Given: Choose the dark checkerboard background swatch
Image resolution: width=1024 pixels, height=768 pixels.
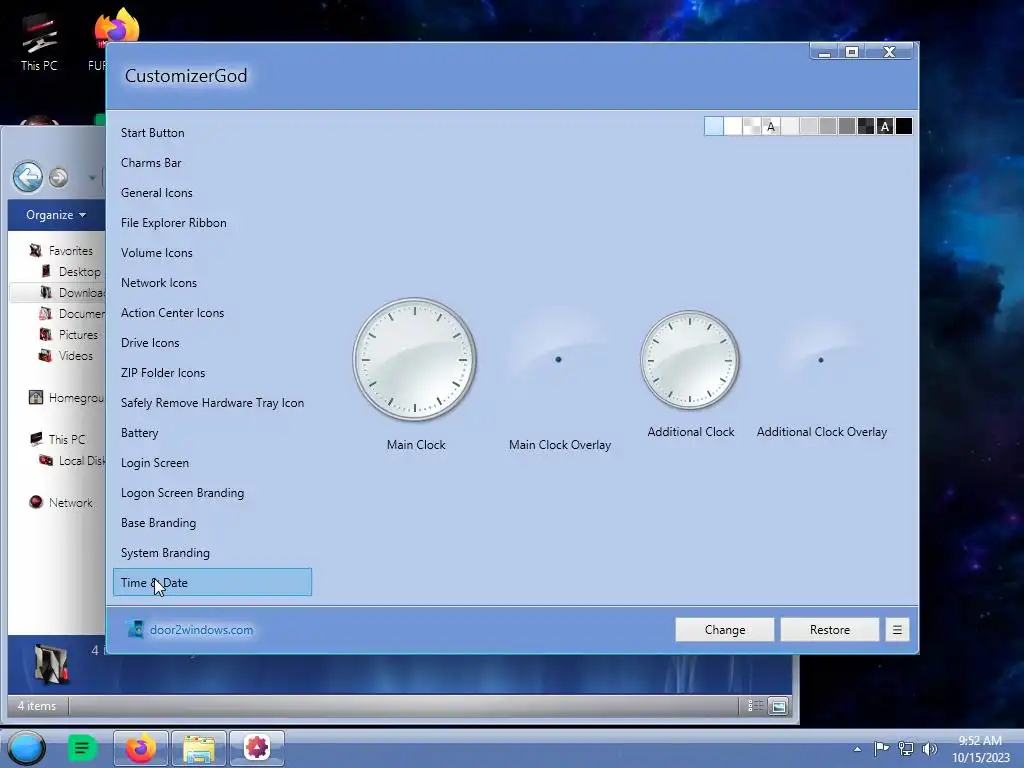Looking at the screenshot, I should click(865, 126).
